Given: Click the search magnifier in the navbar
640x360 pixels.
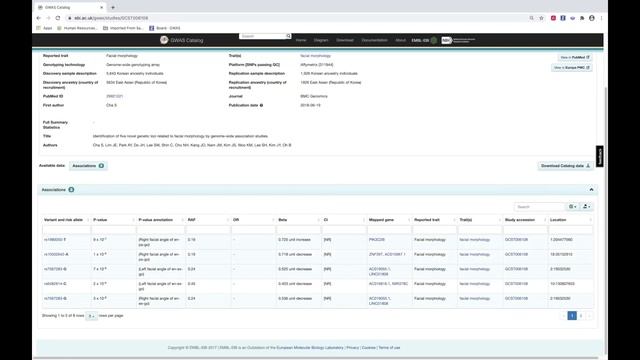Looking at the screenshot, I should click(x=289, y=36).
